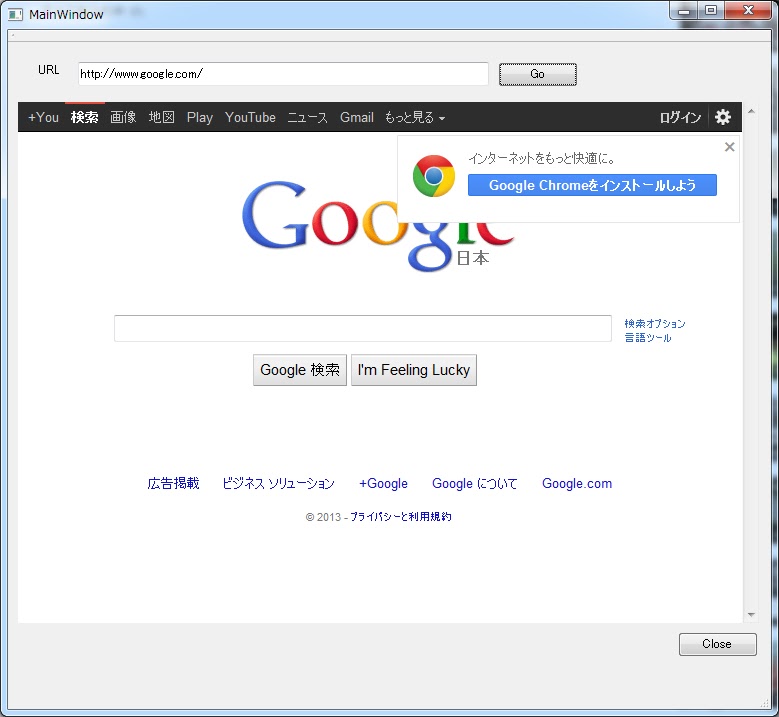Click the Go button

tap(538, 74)
